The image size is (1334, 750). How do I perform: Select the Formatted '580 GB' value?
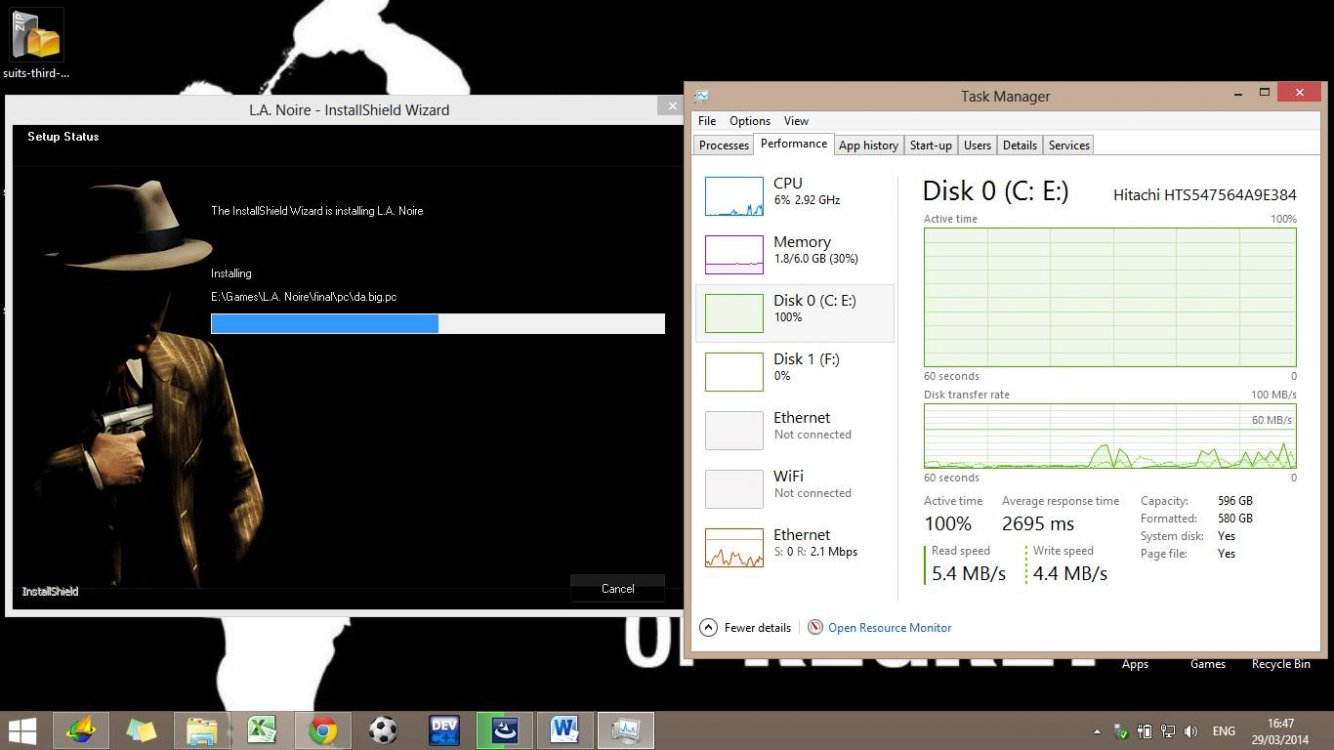tap(1235, 519)
